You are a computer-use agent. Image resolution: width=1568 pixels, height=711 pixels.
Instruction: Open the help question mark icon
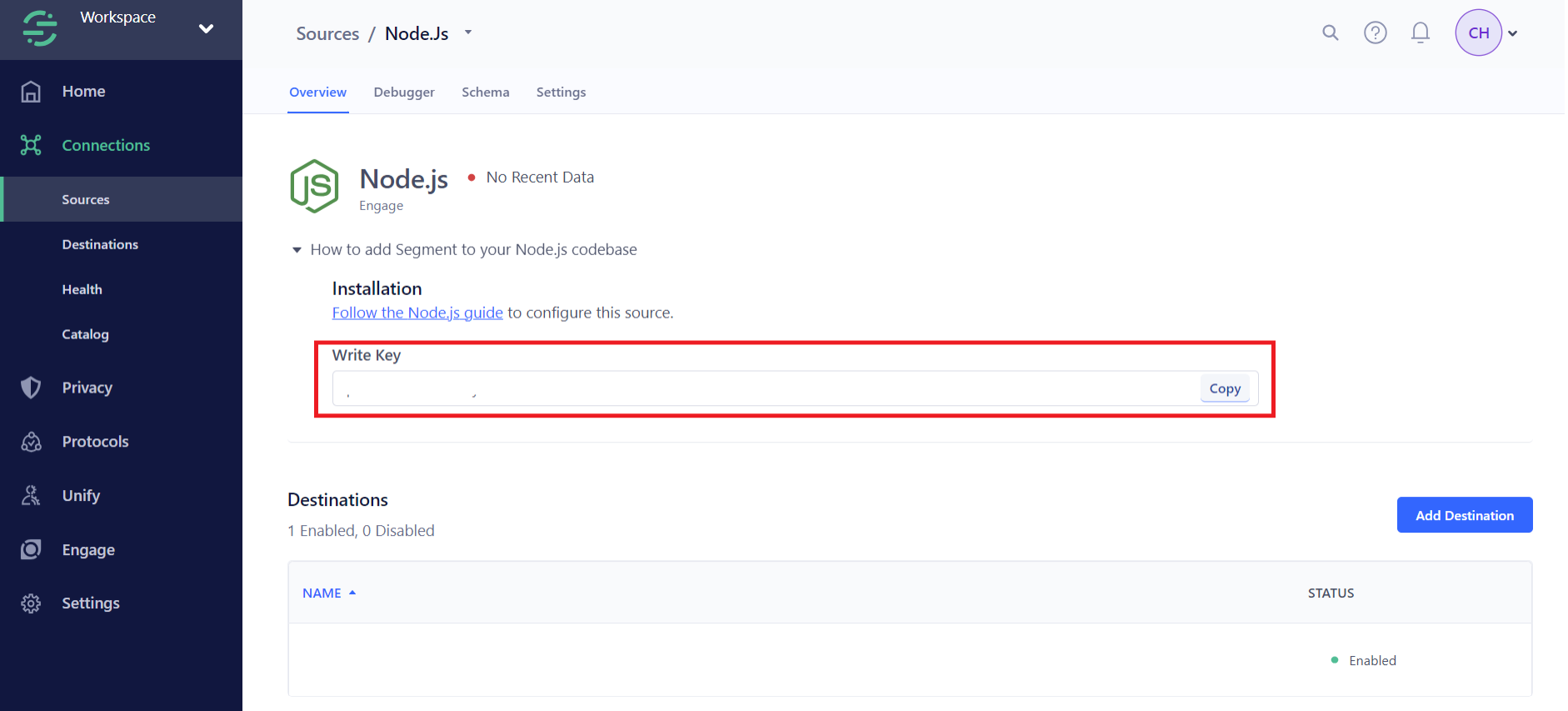1376,33
